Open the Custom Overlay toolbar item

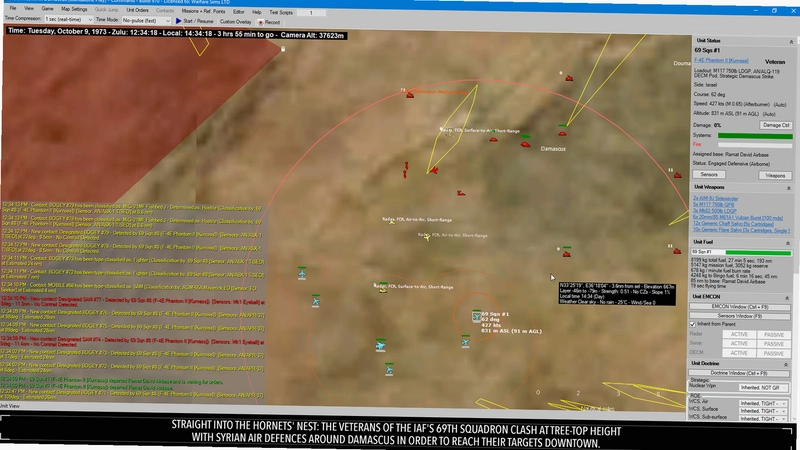pyautogui.click(x=235, y=22)
